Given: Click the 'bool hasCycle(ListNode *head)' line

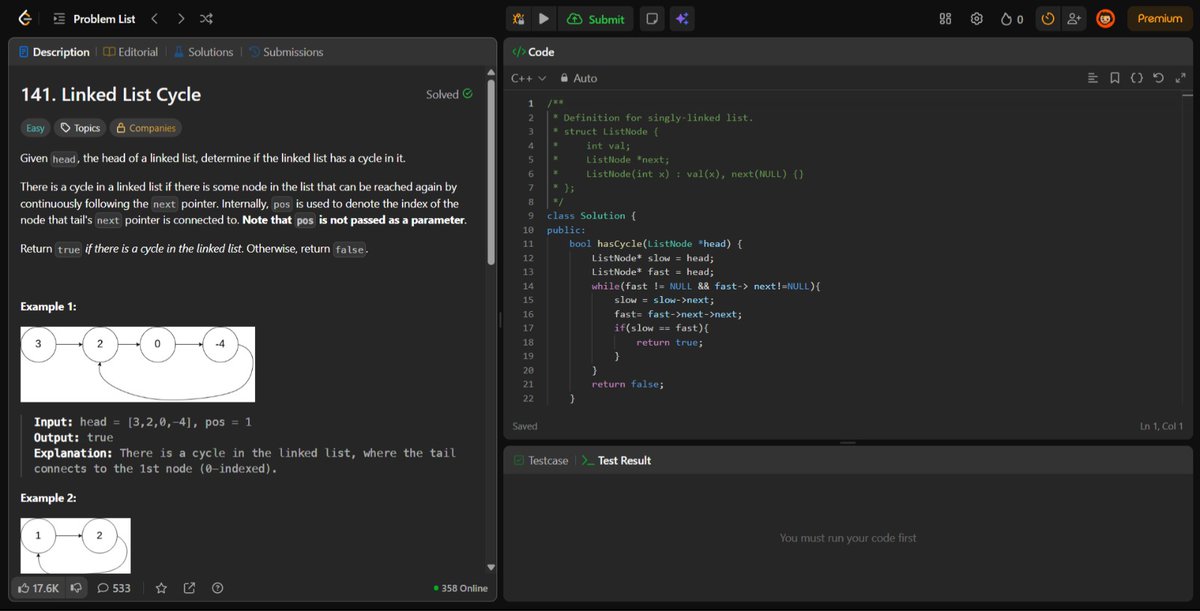Looking at the screenshot, I should pyautogui.click(x=655, y=244).
